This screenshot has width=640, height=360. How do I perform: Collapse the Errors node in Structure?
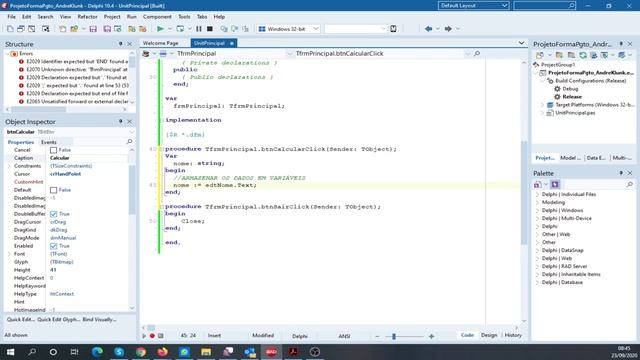coord(7,53)
